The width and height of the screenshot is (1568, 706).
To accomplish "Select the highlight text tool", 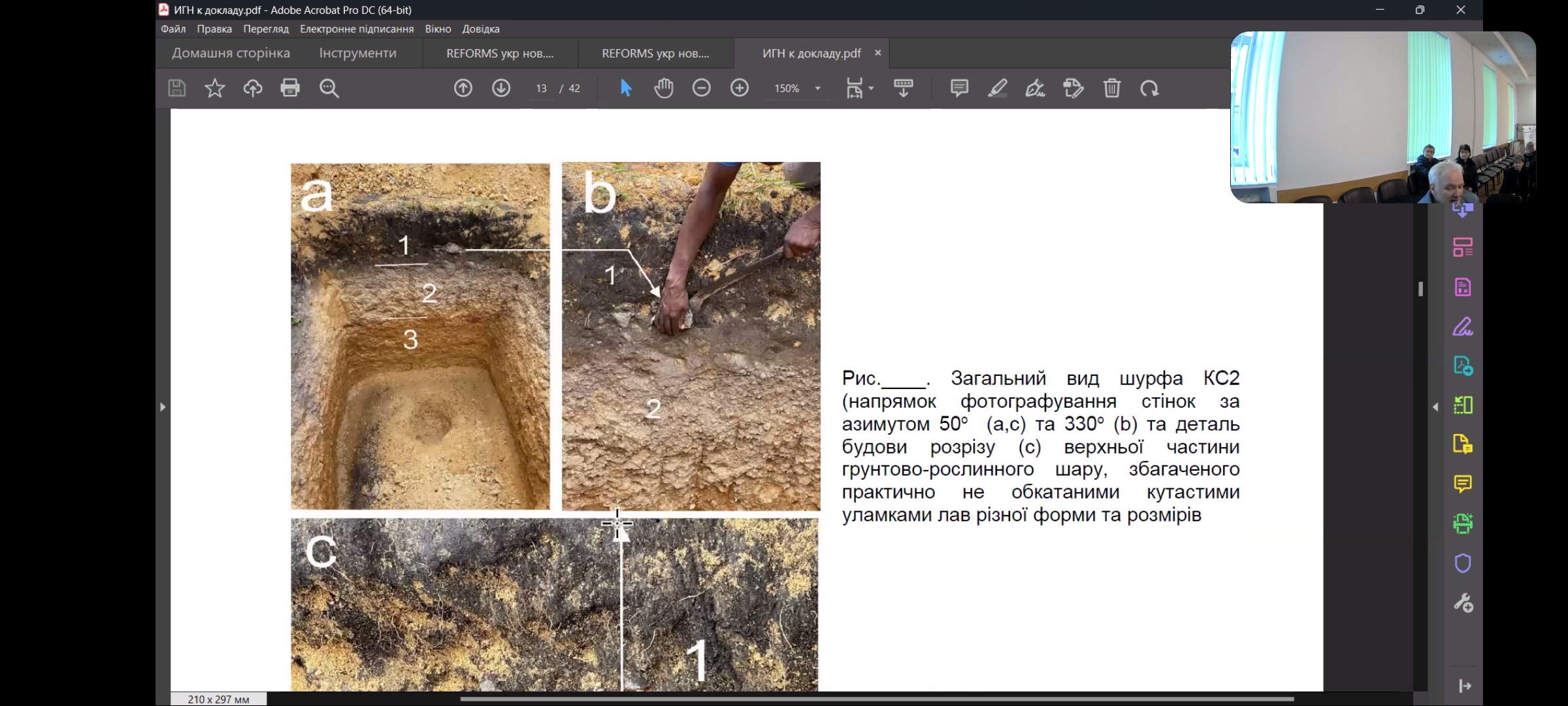I will point(997,88).
